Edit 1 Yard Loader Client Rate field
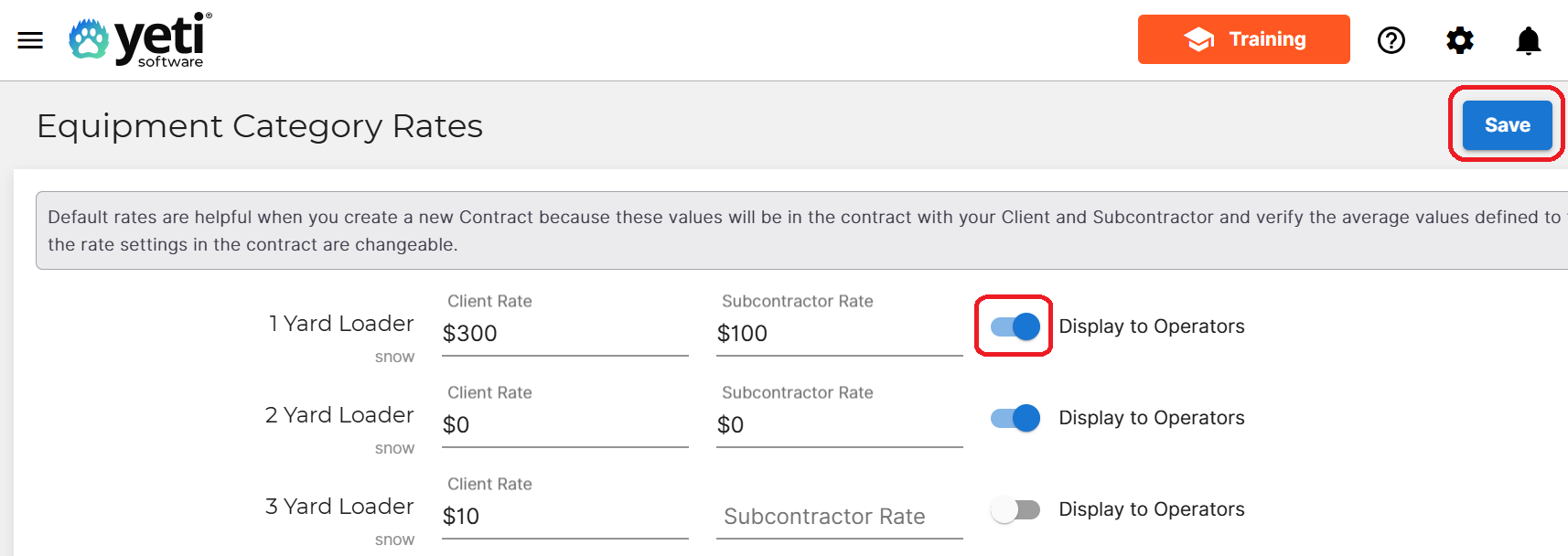 (564, 334)
